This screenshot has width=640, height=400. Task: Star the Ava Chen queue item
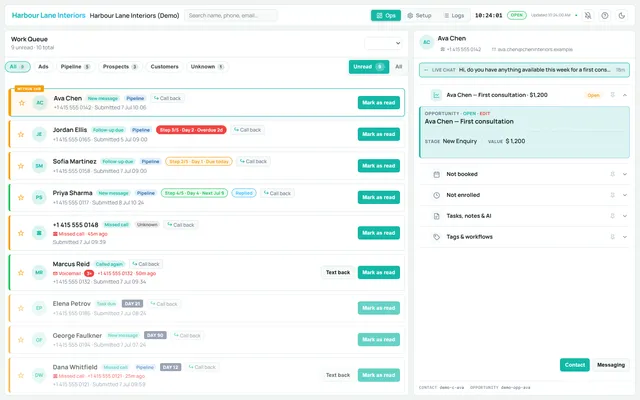click(x=22, y=103)
